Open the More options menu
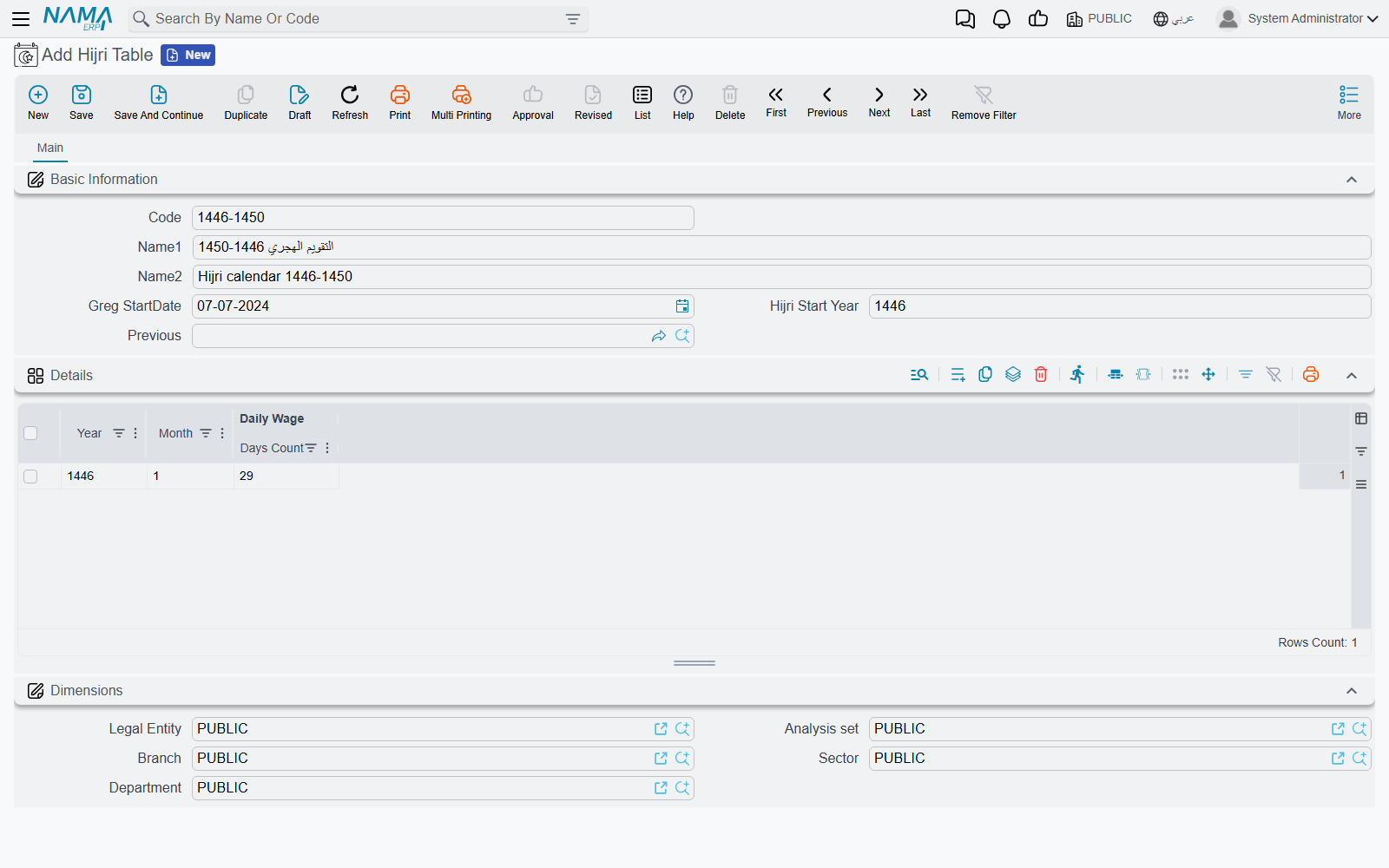Image resolution: width=1389 pixels, height=868 pixels. pos(1349,102)
